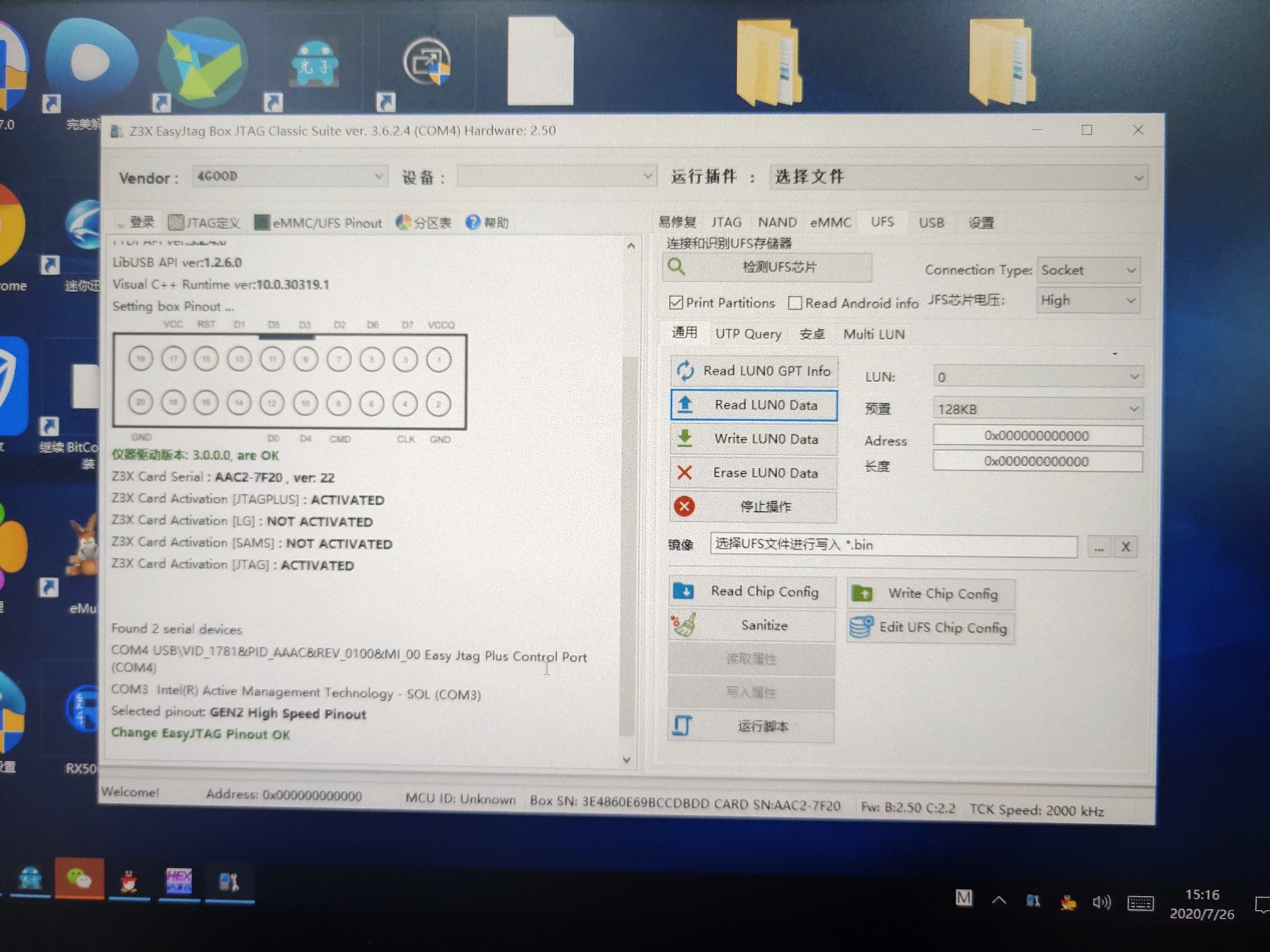Click the Sanitize broom icon
The height and width of the screenshot is (952, 1270).
point(684,625)
